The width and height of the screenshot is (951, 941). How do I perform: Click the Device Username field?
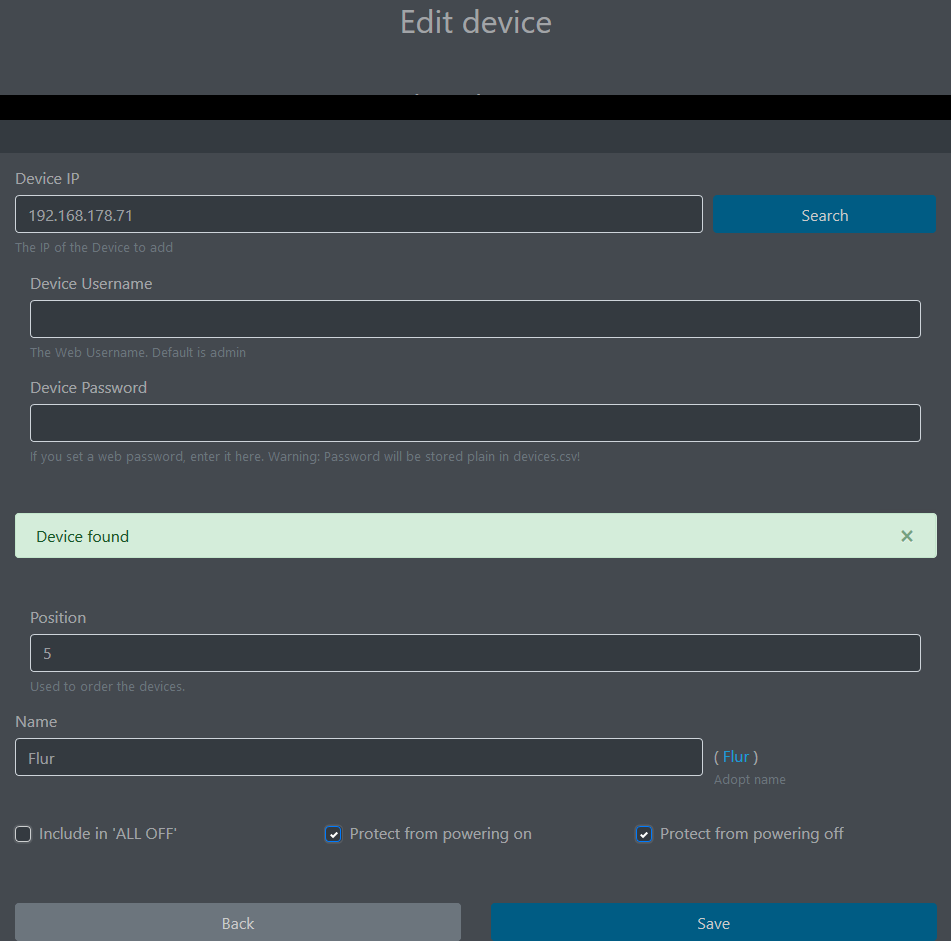pos(475,319)
